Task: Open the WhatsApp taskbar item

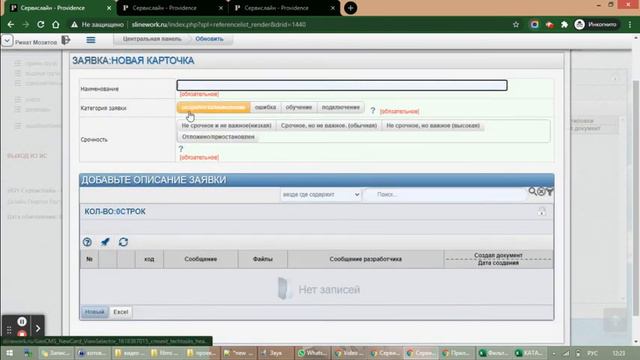Action: (312, 353)
